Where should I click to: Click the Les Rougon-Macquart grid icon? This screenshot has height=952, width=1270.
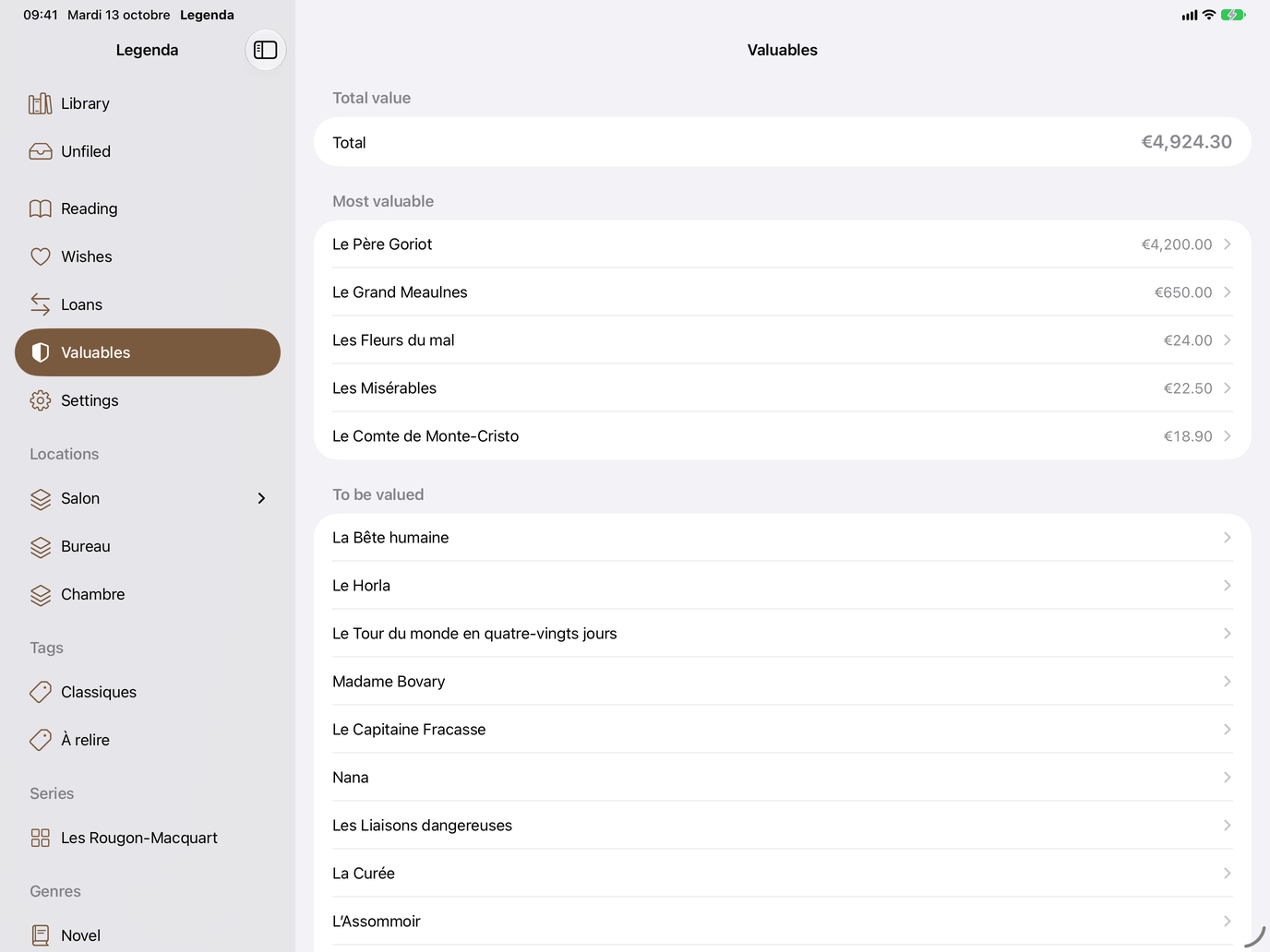click(x=41, y=838)
